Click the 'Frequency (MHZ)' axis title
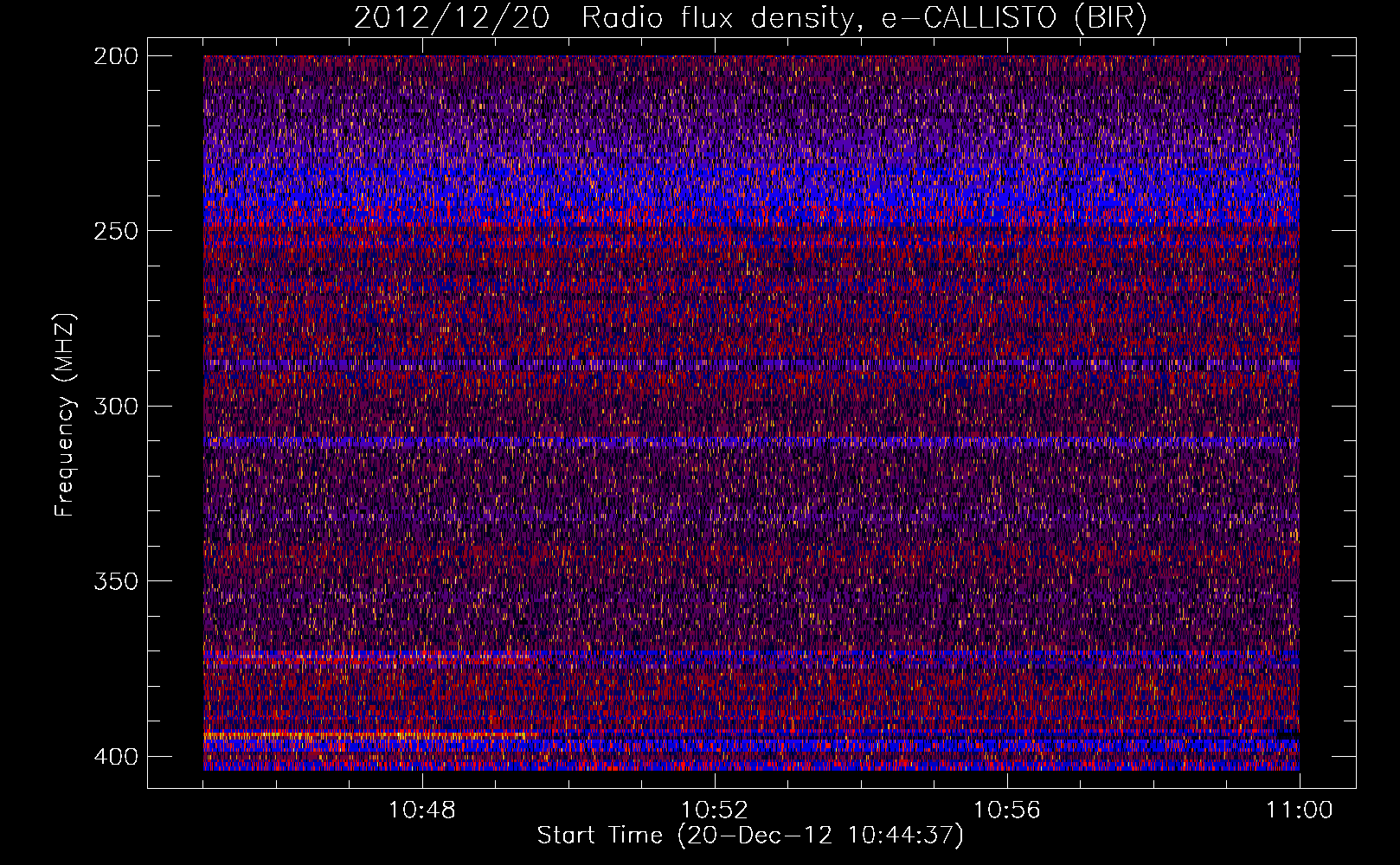Screen dimensions: 1400x865 65,413
